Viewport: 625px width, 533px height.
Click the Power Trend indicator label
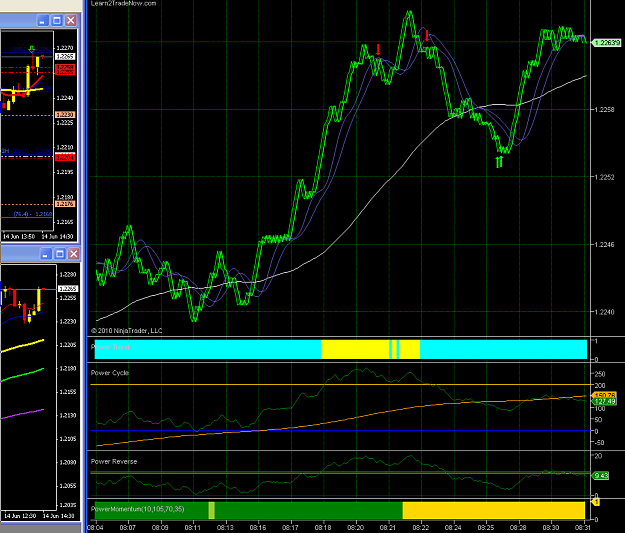pyautogui.click(x=110, y=347)
